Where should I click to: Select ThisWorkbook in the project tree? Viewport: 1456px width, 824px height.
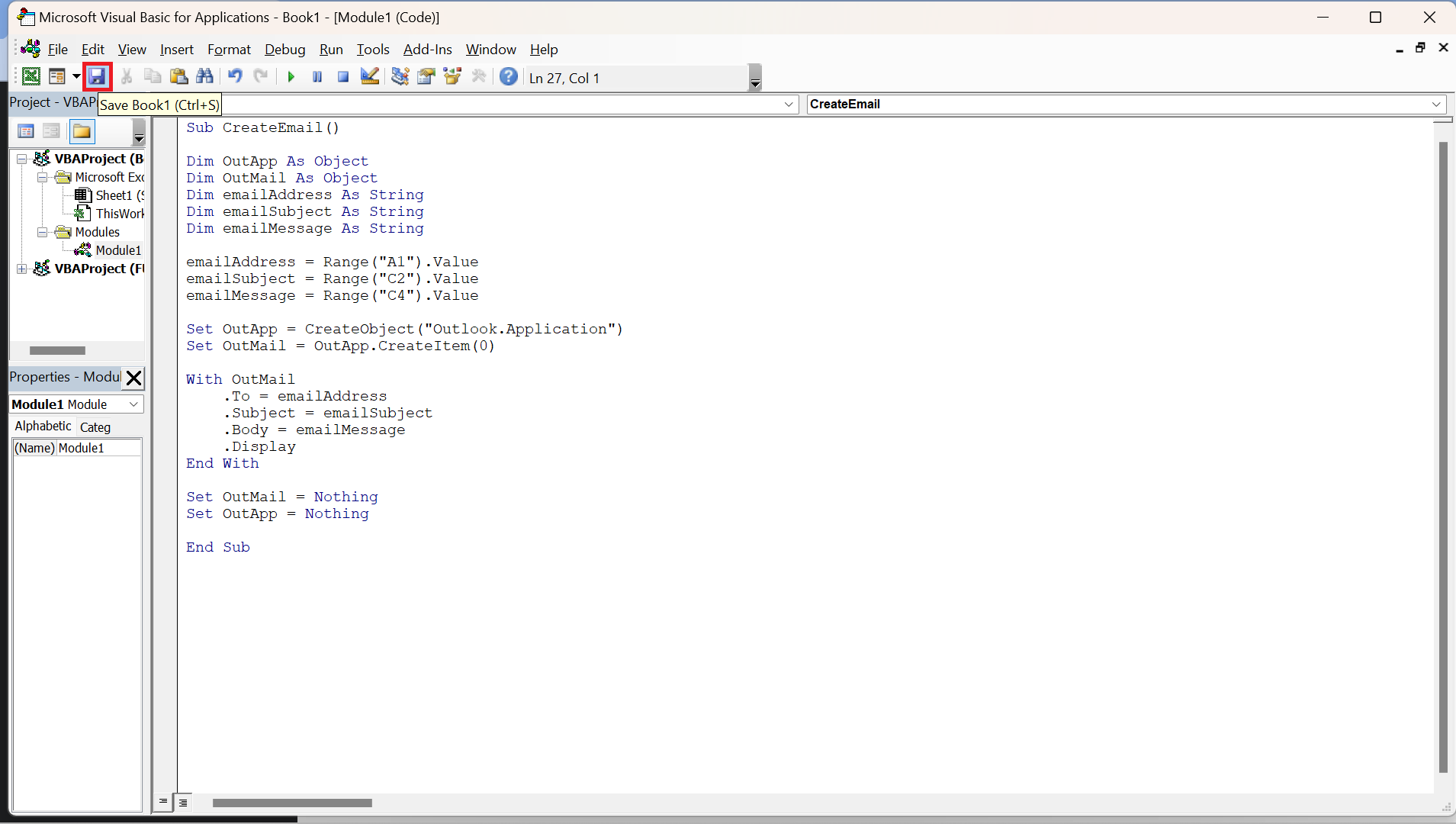tap(111, 214)
